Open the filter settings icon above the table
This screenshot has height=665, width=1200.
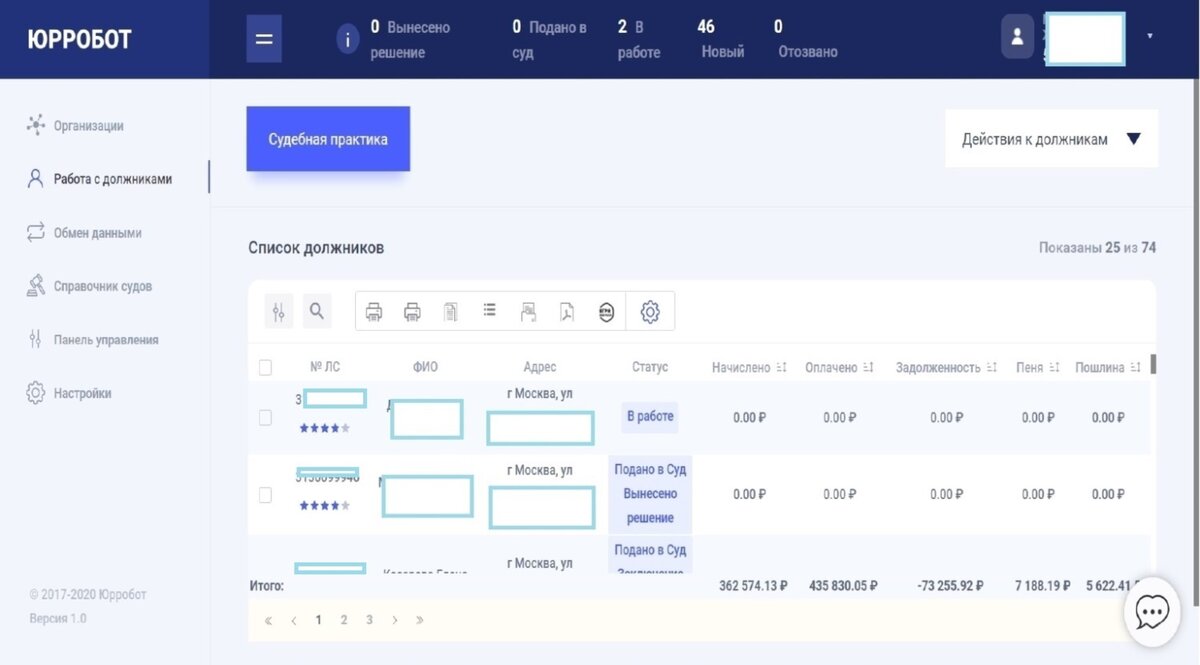[279, 311]
